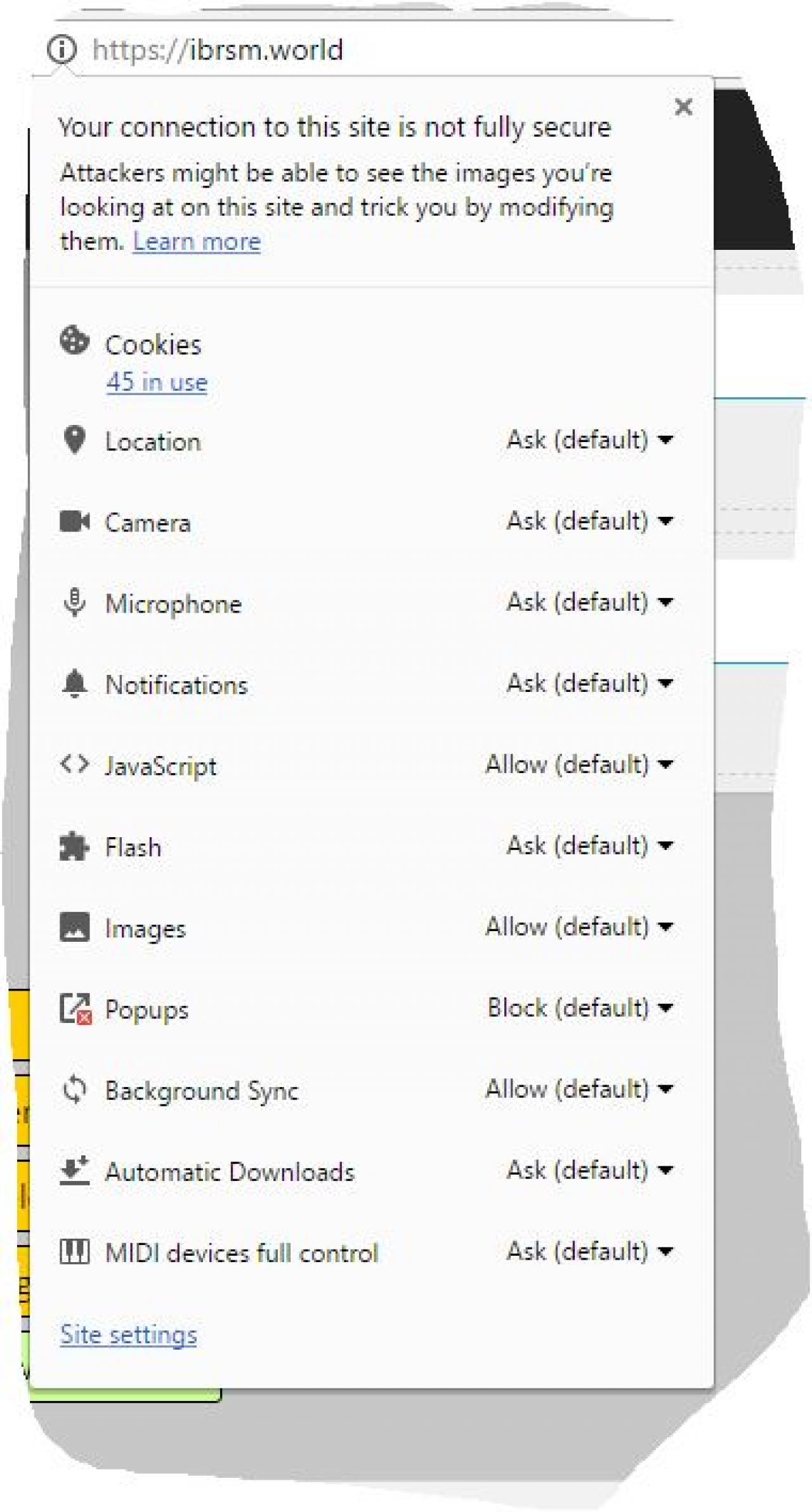The image size is (812, 1512).
Task: Open Site settings link
Action: (128, 1335)
